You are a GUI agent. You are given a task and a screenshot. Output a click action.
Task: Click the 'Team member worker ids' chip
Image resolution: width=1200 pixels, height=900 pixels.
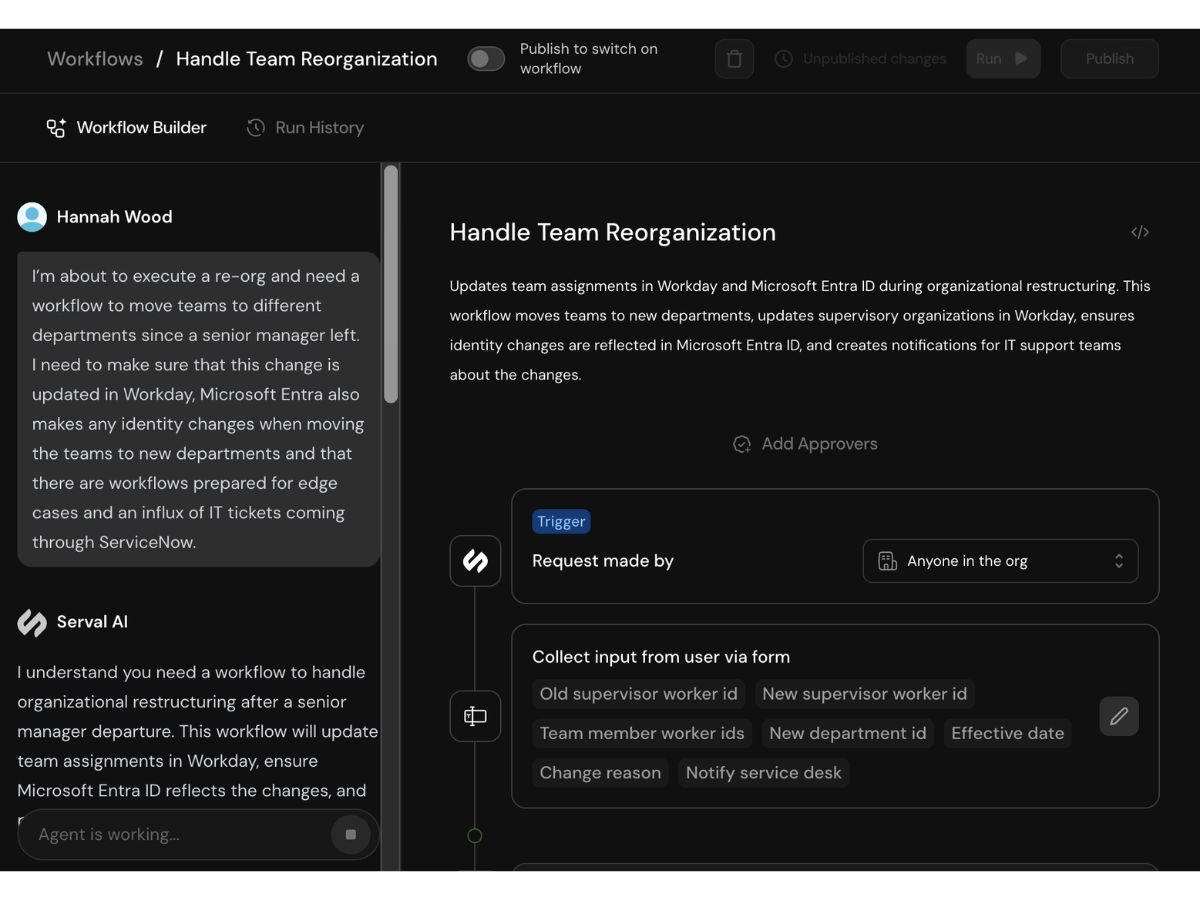pyautogui.click(x=642, y=733)
